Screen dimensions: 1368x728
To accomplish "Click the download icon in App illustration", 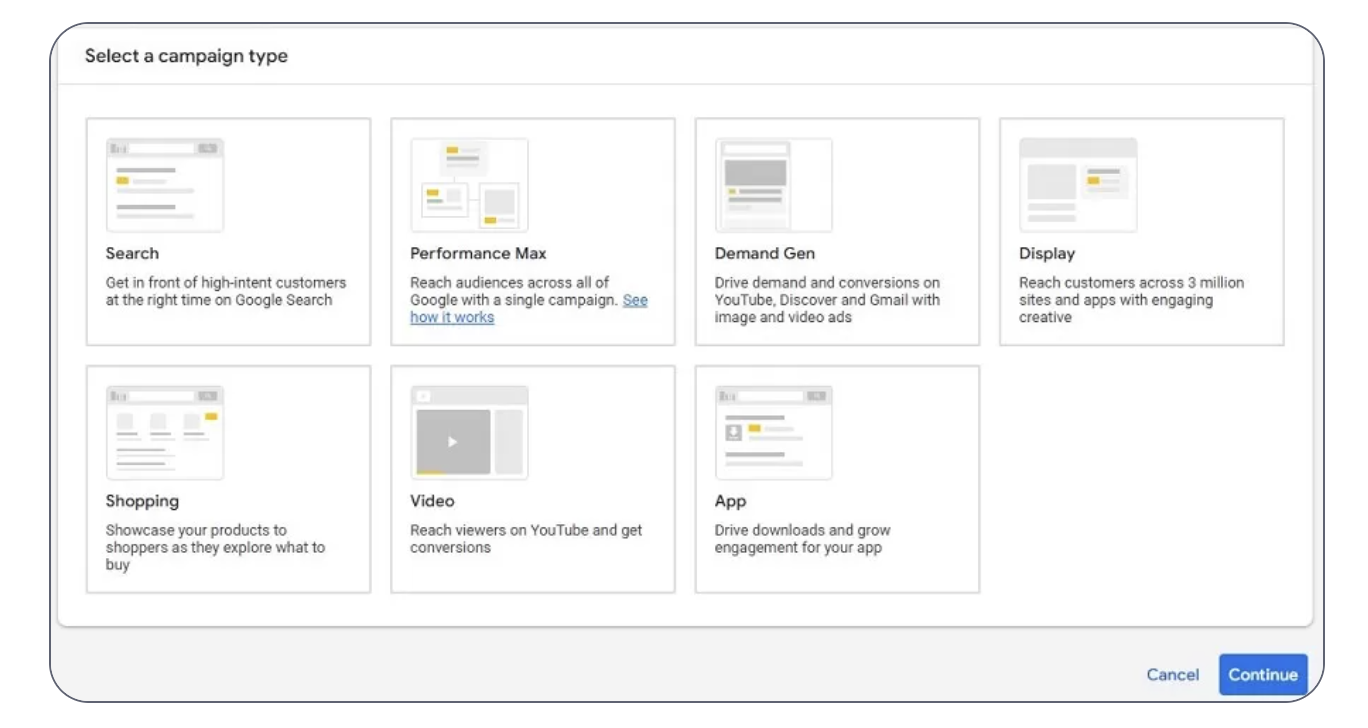I will (733, 431).
